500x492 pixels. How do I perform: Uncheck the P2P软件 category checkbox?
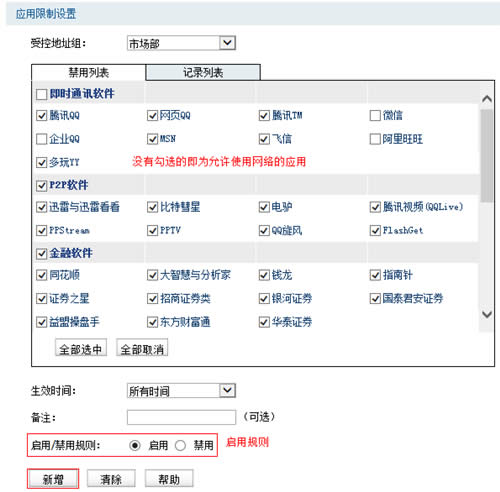41,186
